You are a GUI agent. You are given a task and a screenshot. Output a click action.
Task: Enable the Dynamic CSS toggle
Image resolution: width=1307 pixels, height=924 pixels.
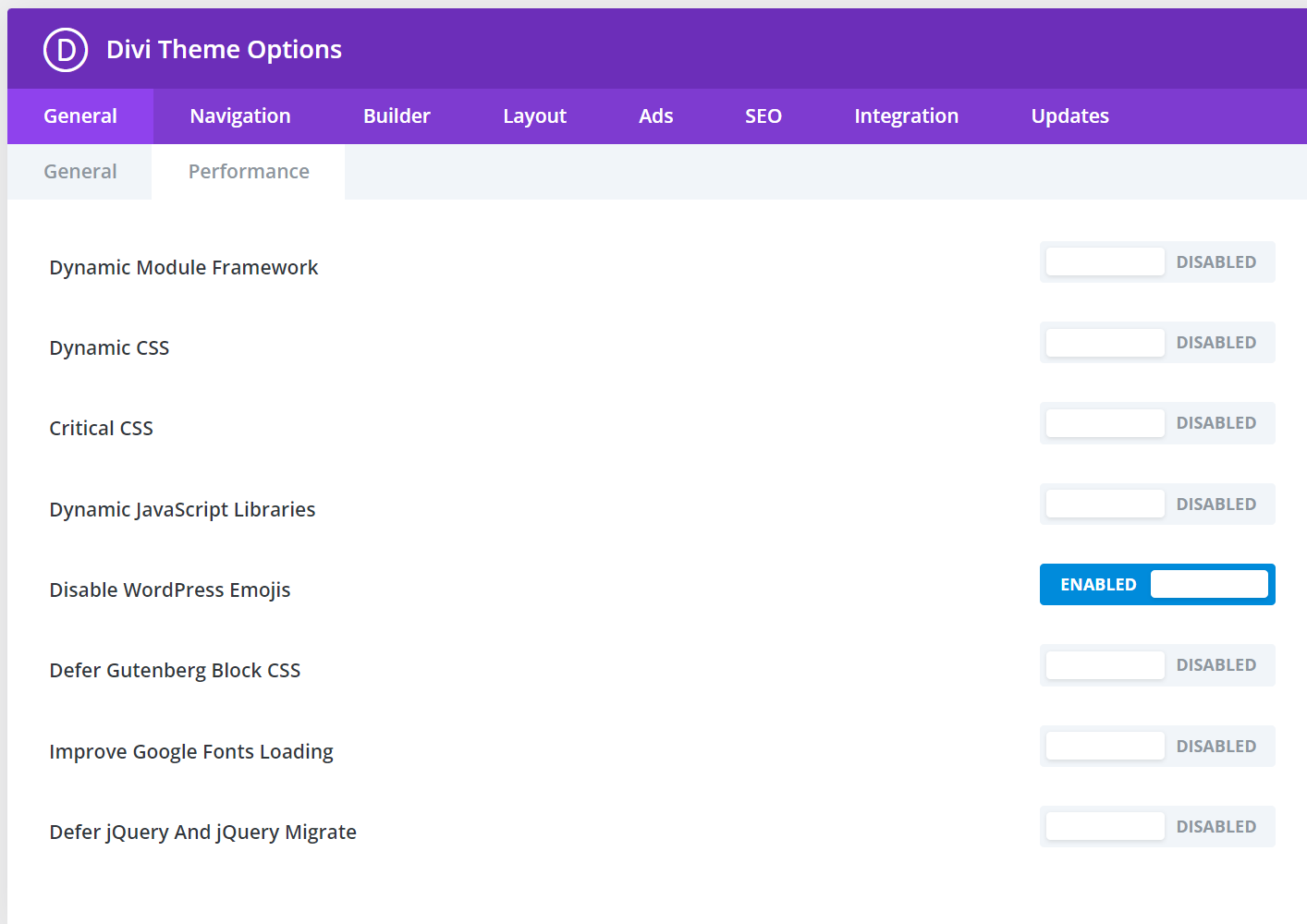[x=1157, y=343]
